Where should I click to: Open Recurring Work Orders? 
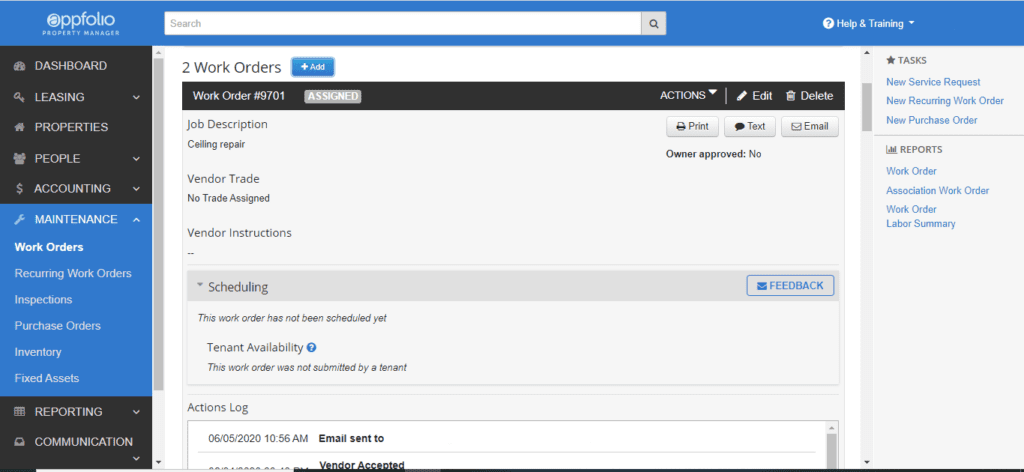73,274
